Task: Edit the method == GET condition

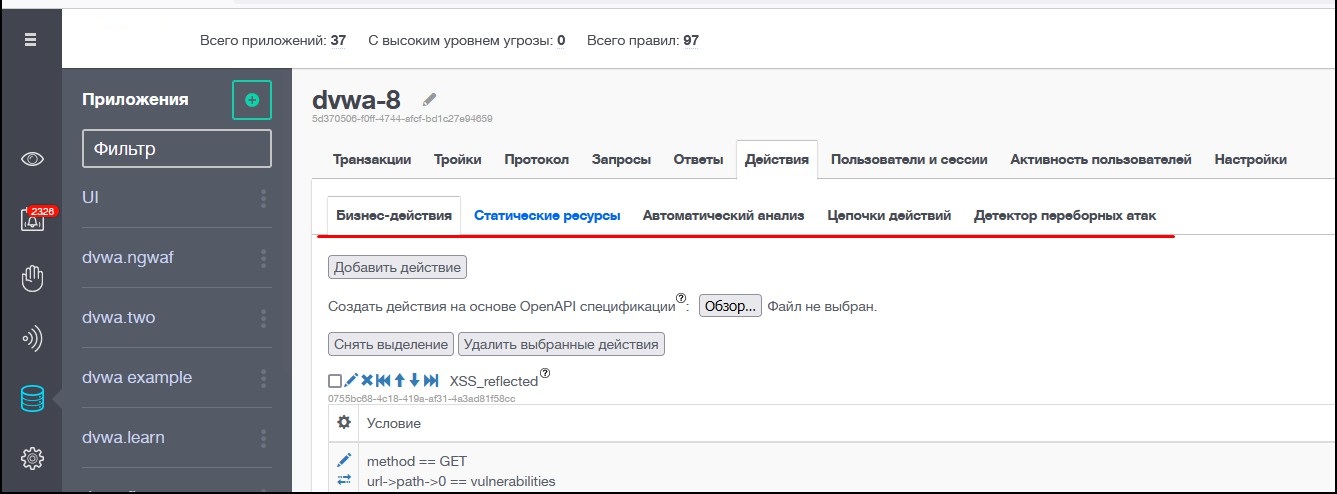Action: 344,460
